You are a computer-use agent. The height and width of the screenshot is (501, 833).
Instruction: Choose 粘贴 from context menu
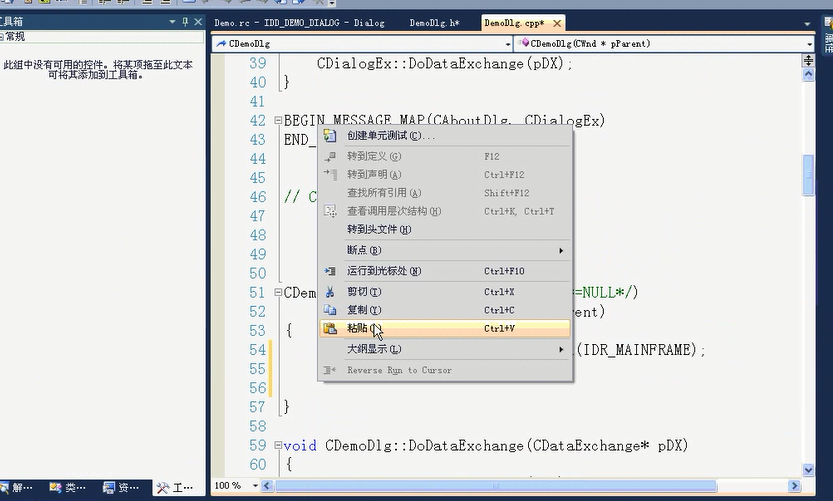pyautogui.click(x=445, y=328)
